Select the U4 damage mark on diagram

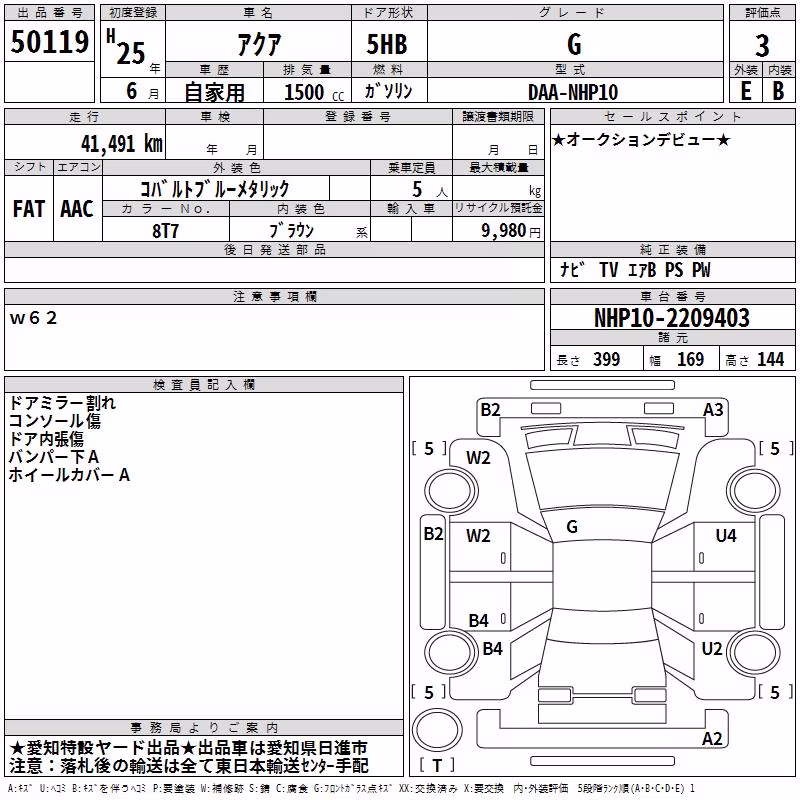coord(726,535)
